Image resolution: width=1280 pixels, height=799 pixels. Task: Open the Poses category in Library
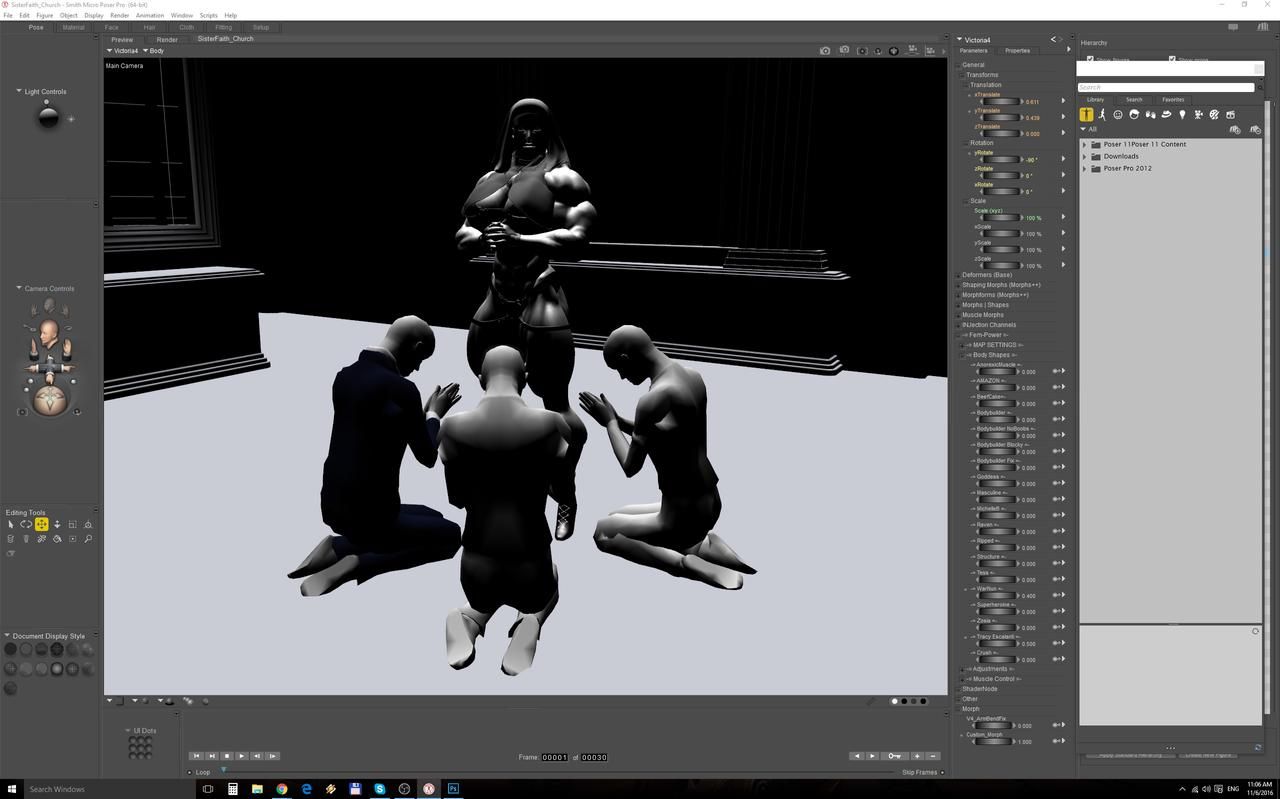pos(1102,115)
